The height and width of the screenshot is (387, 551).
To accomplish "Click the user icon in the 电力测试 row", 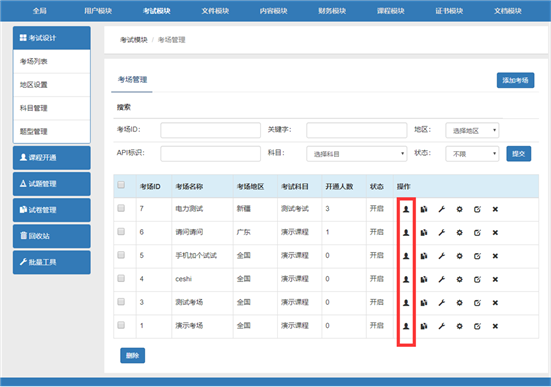I will pyautogui.click(x=406, y=209).
